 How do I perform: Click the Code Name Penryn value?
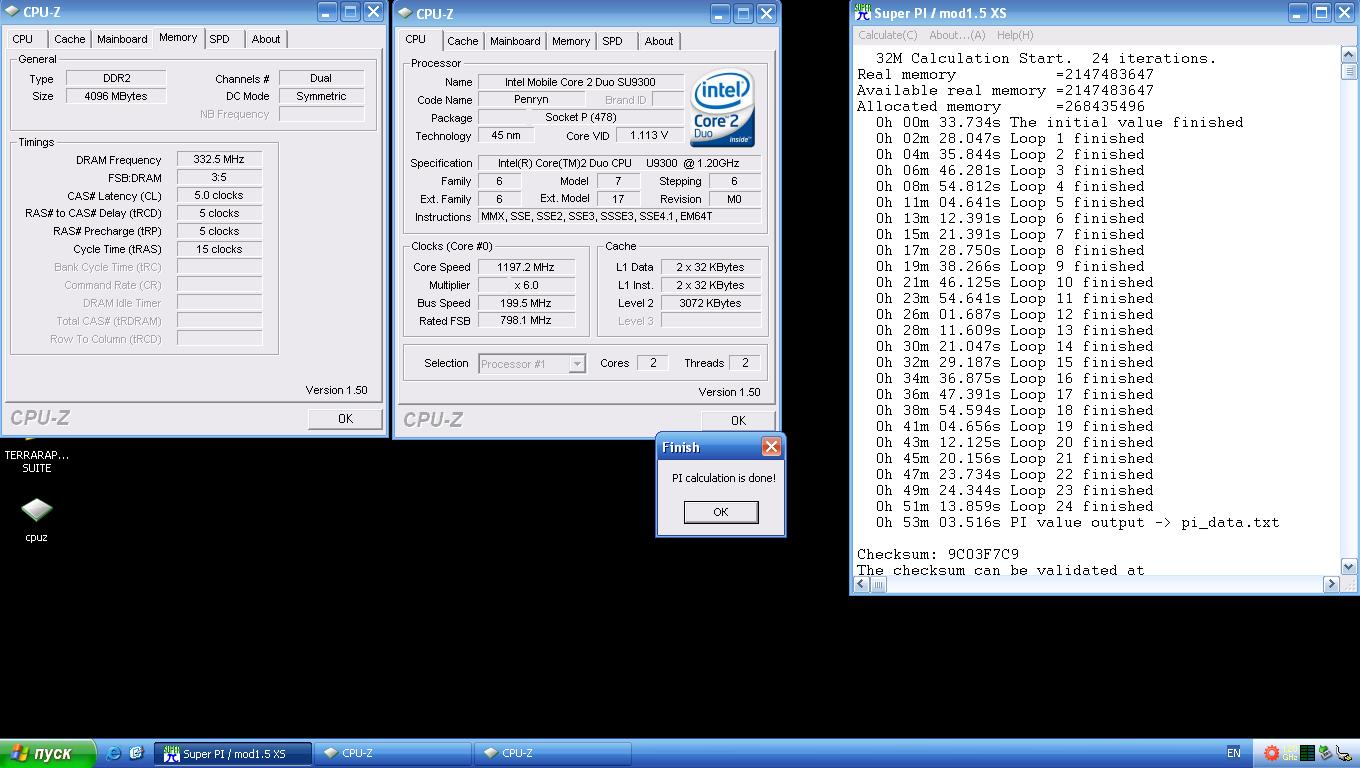click(x=531, y=100)
